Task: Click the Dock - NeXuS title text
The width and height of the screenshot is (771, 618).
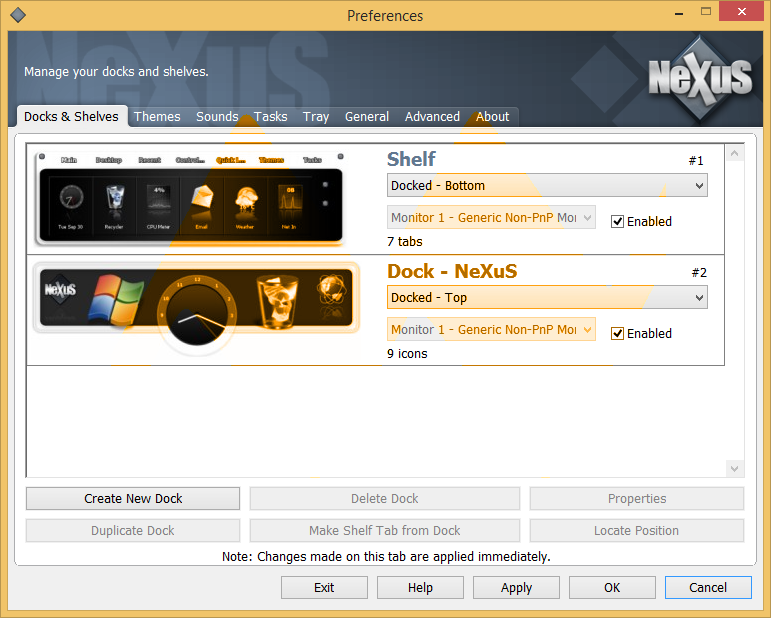Action: pos(452,271)
